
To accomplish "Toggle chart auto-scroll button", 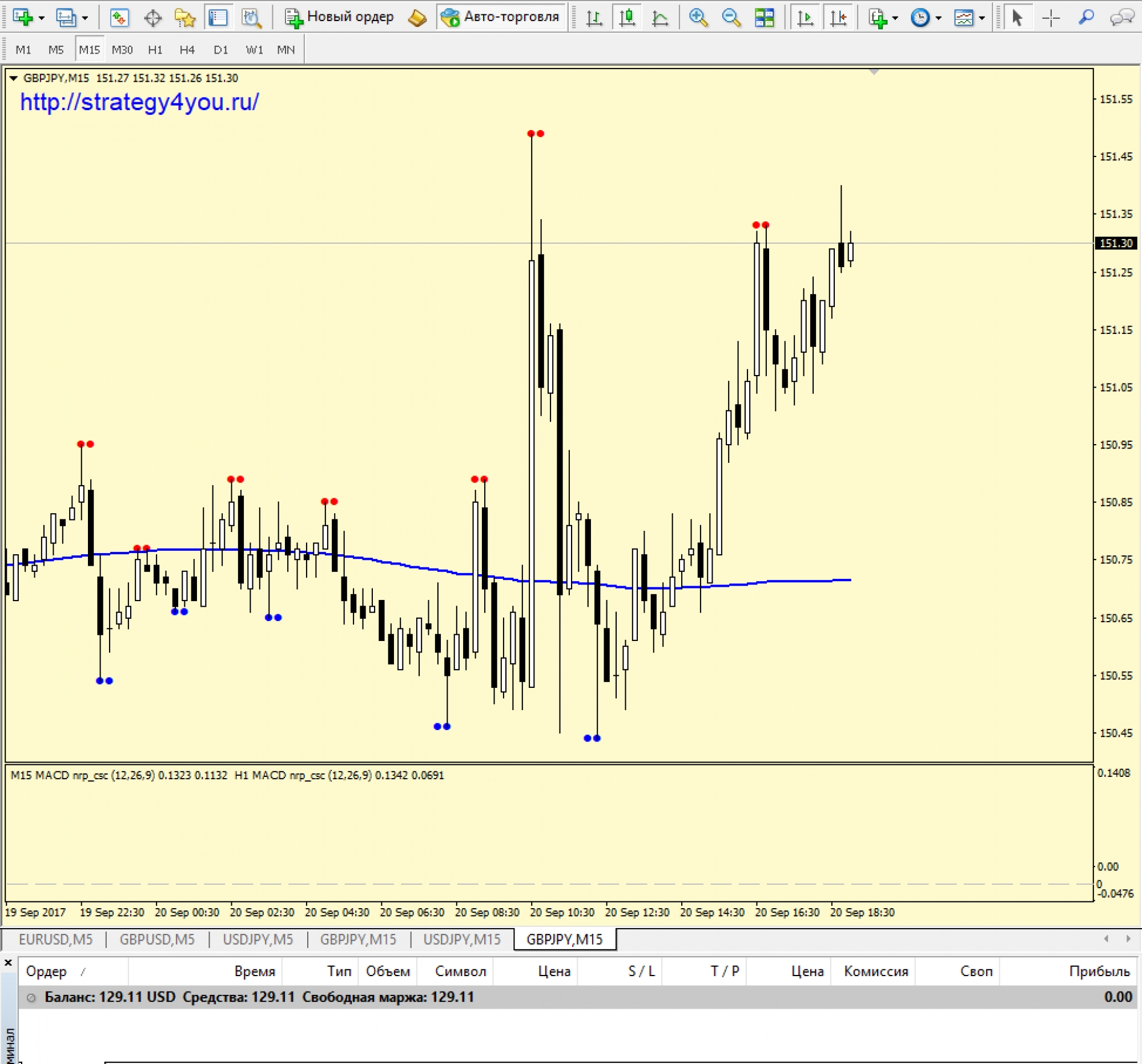I will (805, 18).
